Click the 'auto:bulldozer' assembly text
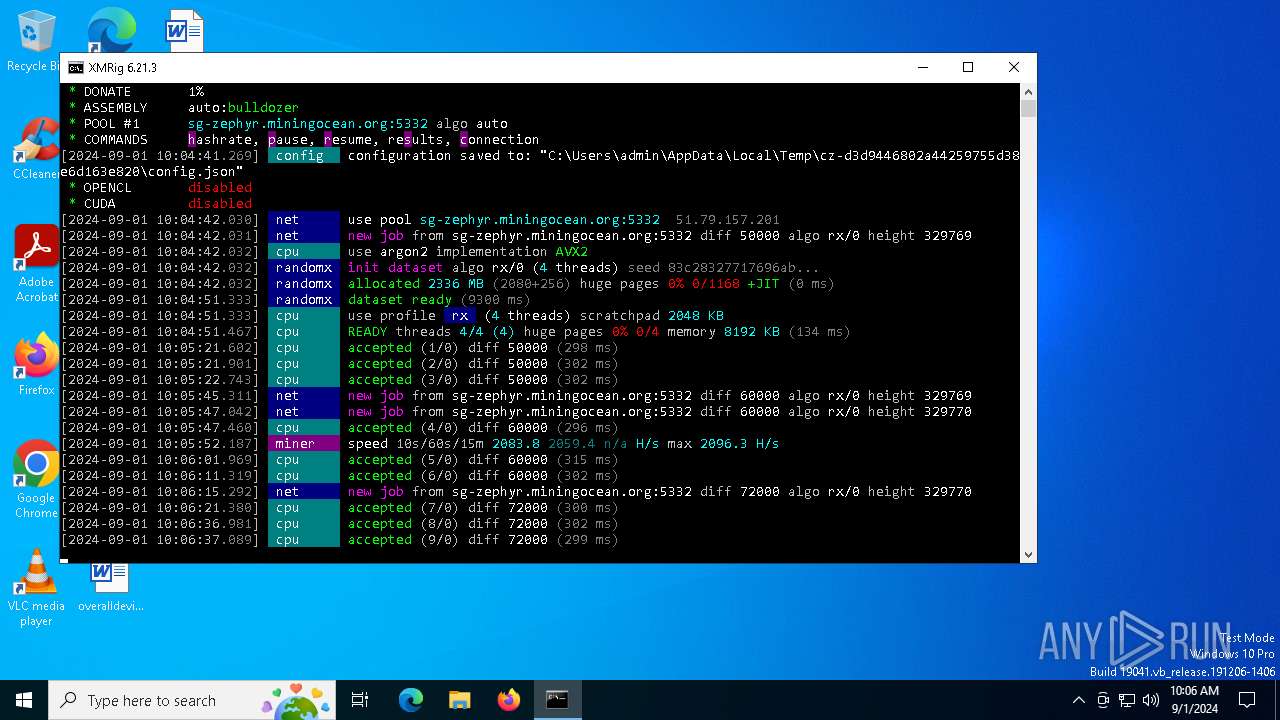1280x720 pixels. (243, 108)
